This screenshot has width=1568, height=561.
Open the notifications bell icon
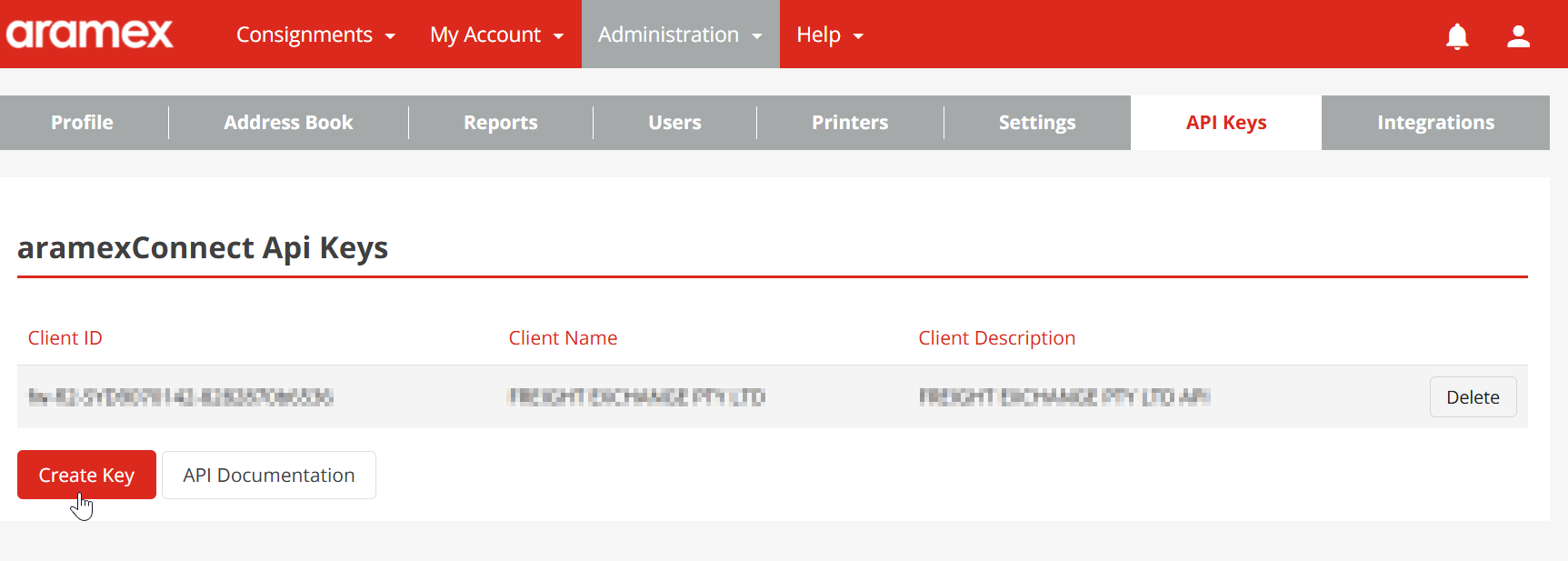click(1457, 35)
